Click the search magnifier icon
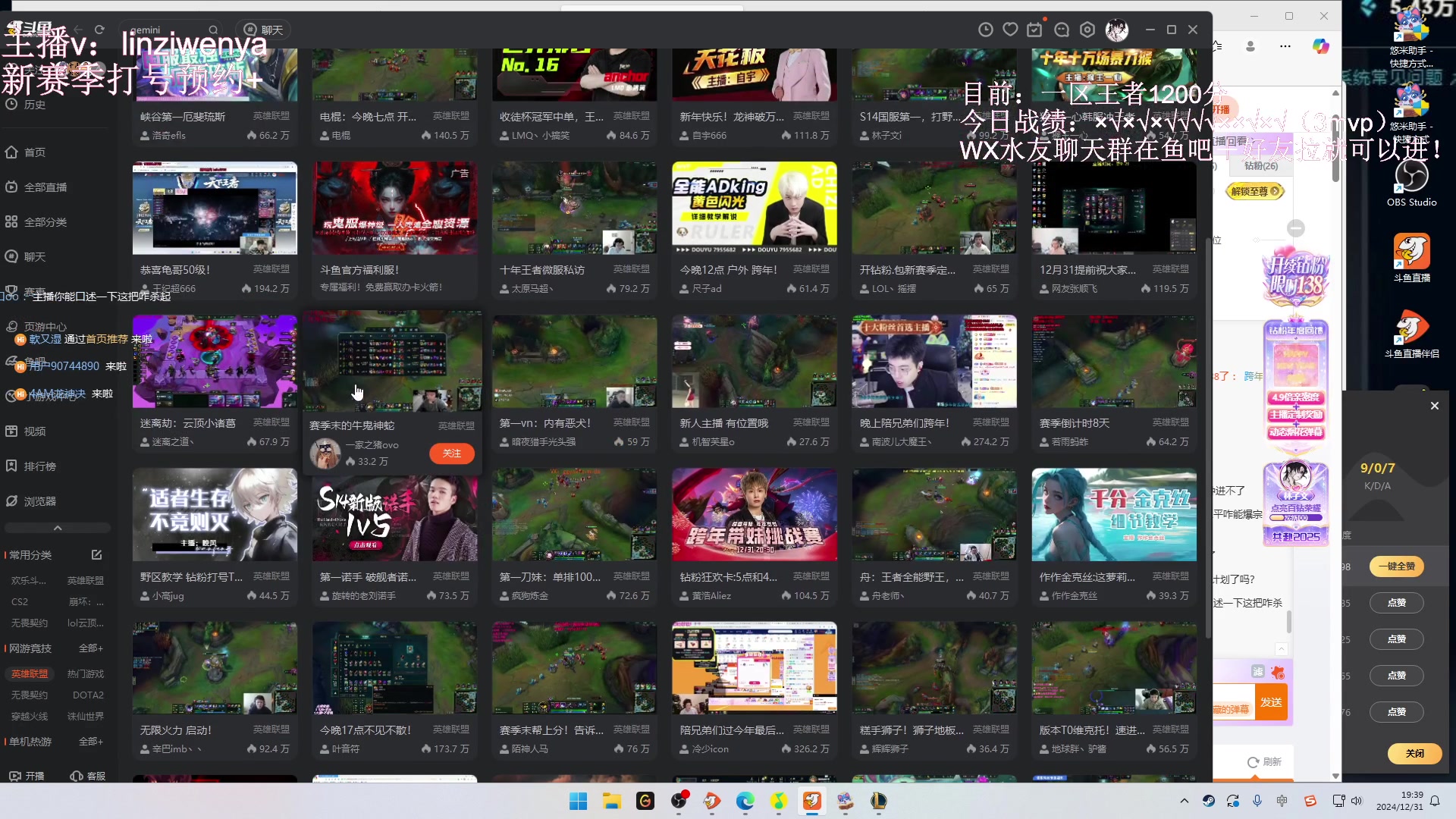The width and height of the screenshot is (1456, 819). (x=214, y=30)
